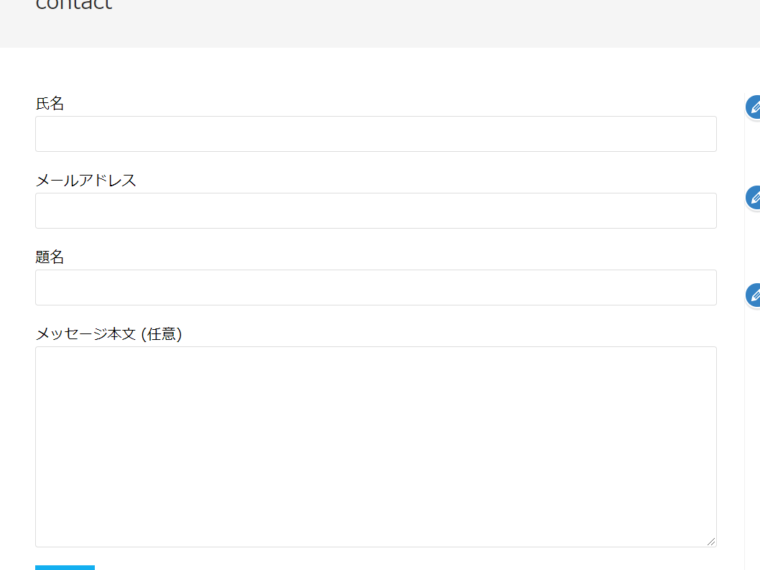Click the メールアドレス label text
760x570 pixels.
[86, 180]
